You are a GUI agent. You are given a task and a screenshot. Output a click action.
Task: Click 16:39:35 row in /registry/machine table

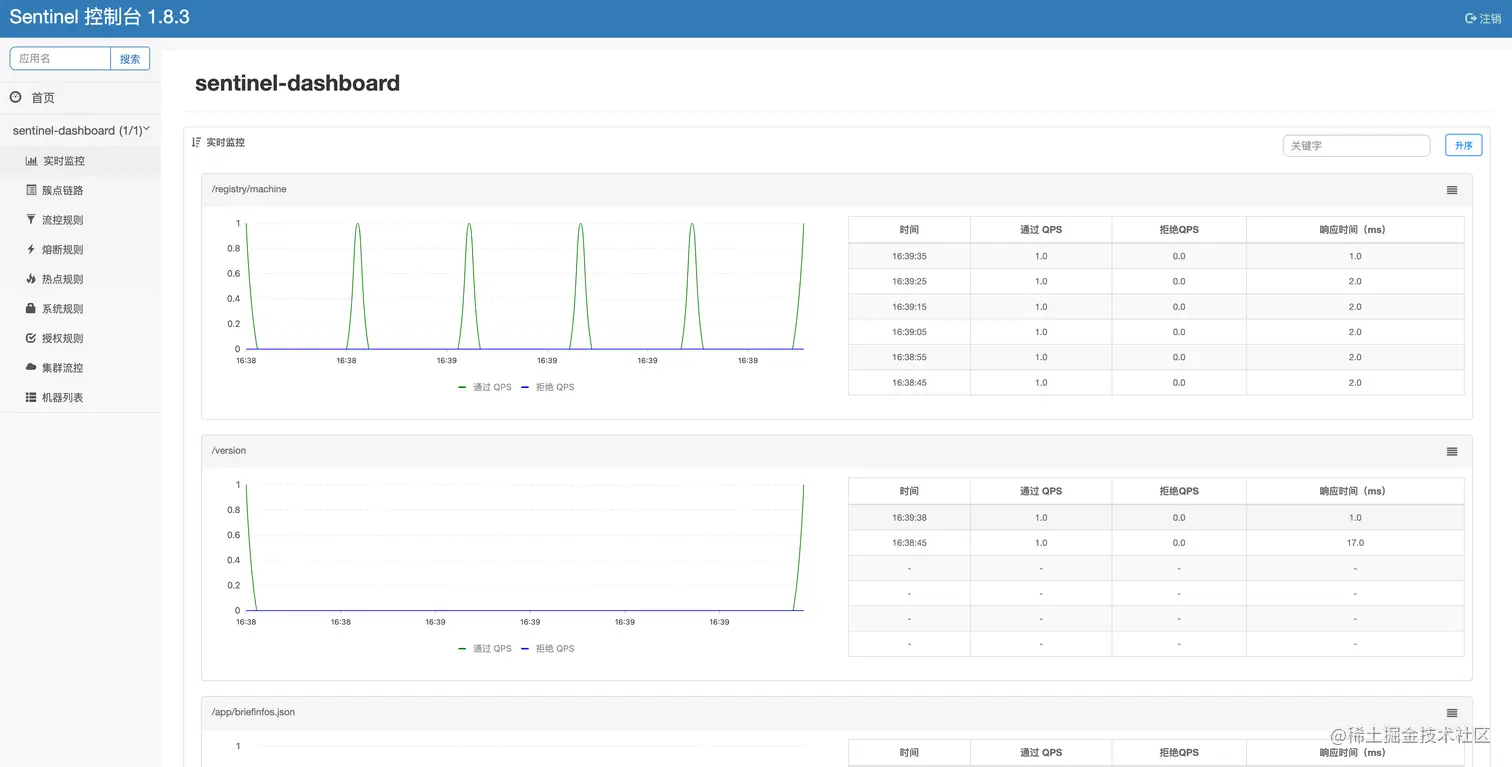click(1155, 256)
